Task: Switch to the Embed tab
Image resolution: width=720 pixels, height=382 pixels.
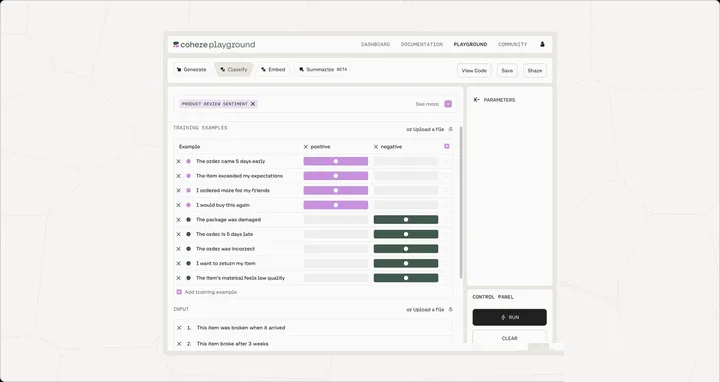Action: click(273, 70)
